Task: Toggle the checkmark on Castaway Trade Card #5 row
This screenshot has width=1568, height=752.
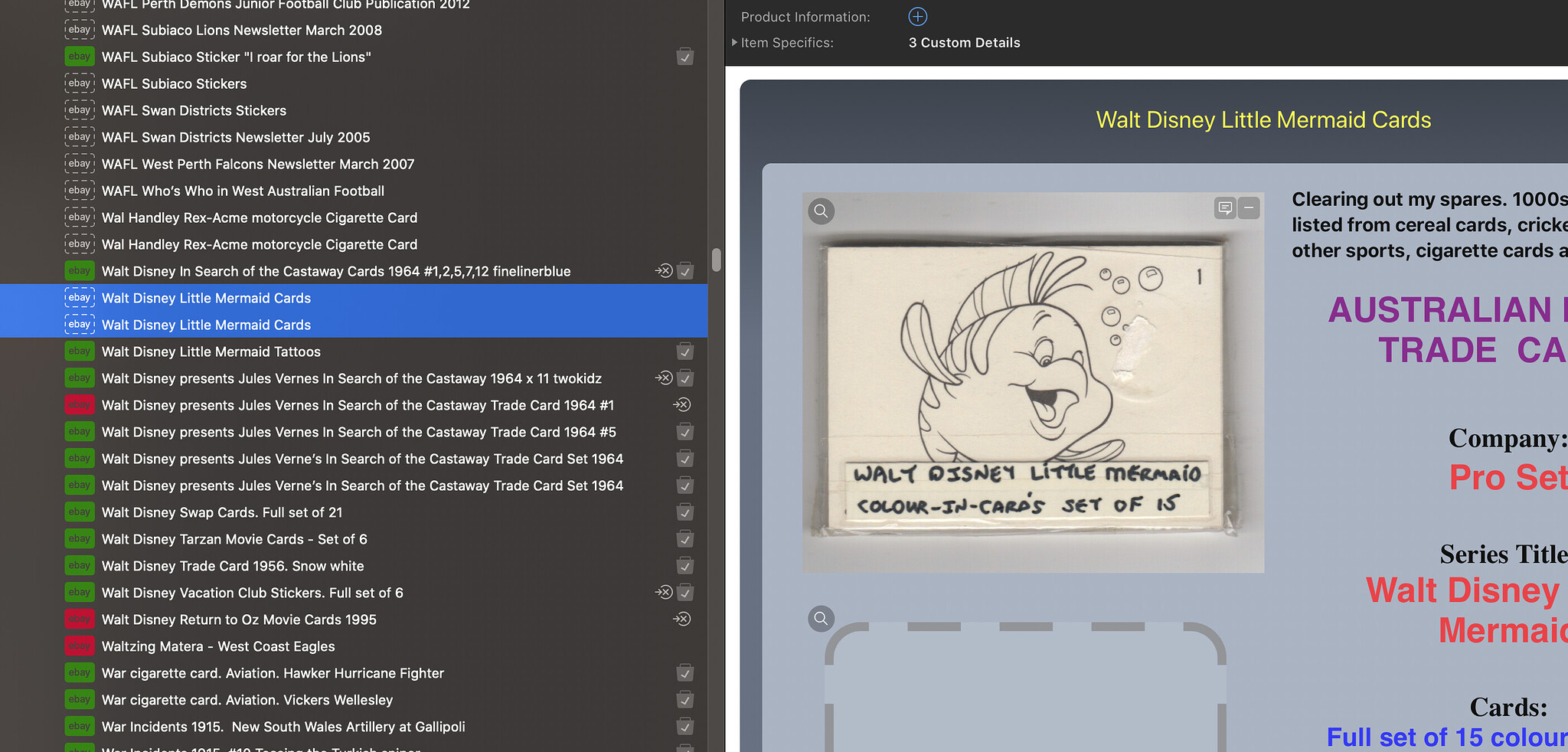Action: coord(685,432)
